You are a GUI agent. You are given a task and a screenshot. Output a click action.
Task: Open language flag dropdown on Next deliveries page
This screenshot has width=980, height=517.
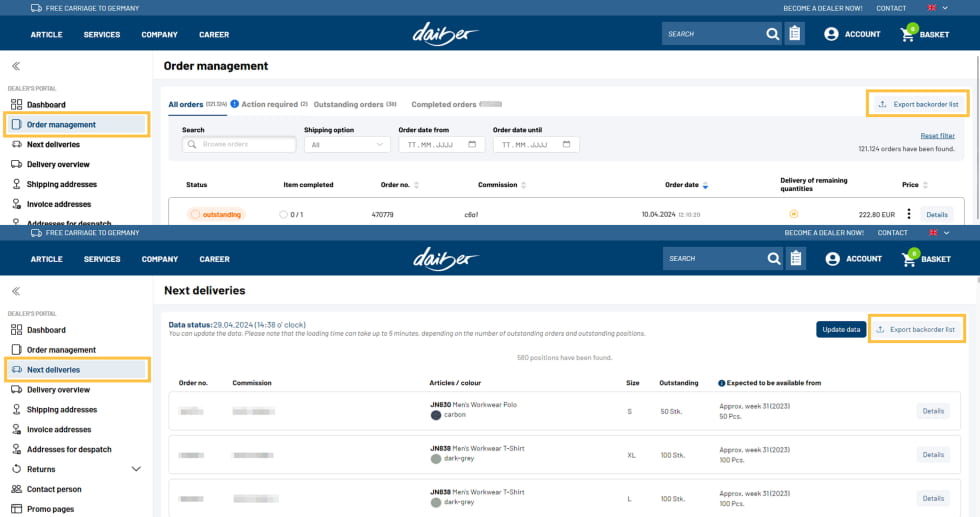click(x=939, y=233)
